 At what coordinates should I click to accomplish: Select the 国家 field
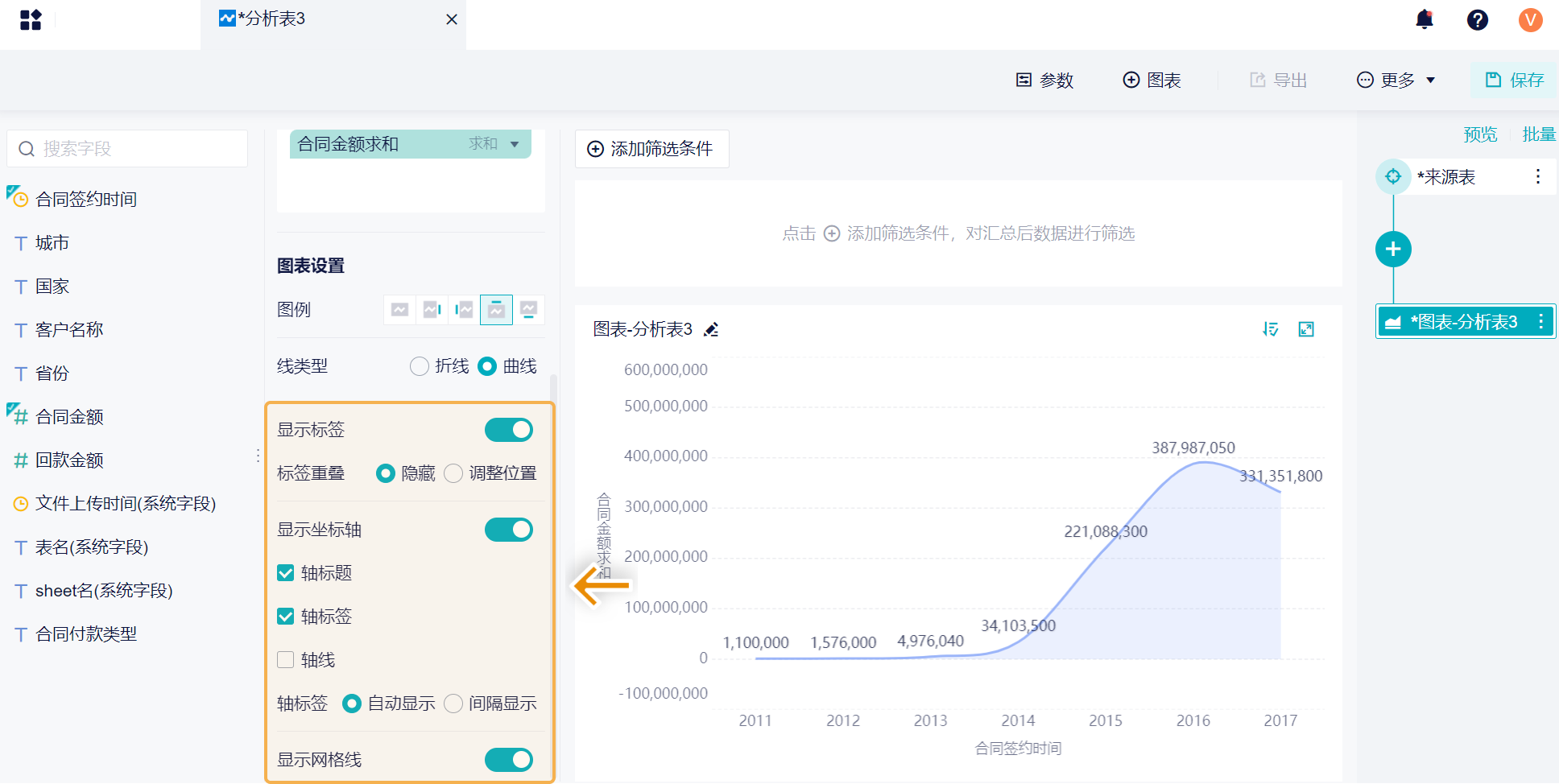(x=52, y=286)
